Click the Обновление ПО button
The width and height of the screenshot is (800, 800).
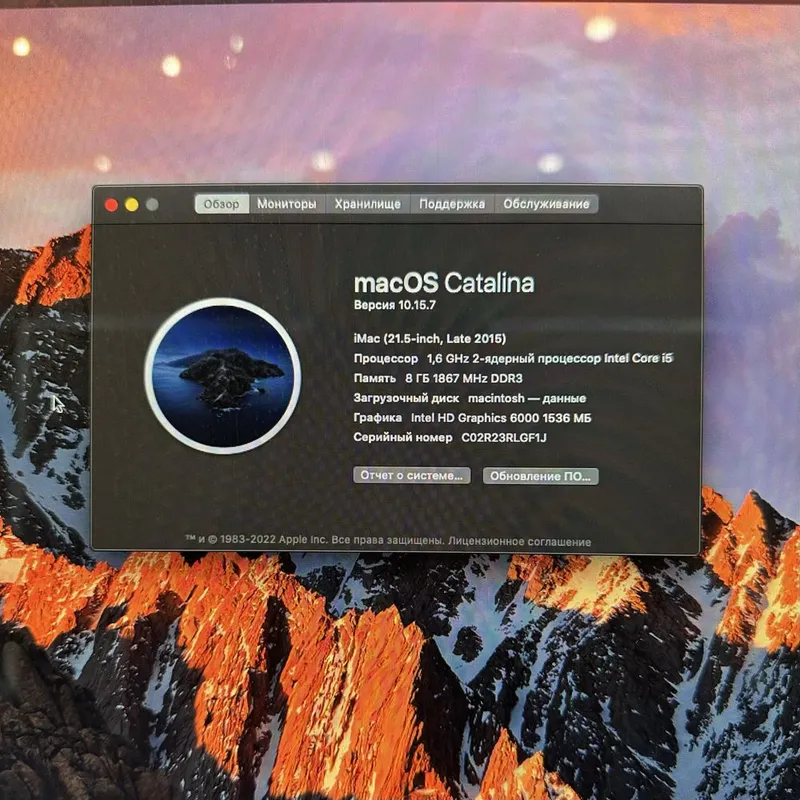pyautogui.click(x=541, y=476)
